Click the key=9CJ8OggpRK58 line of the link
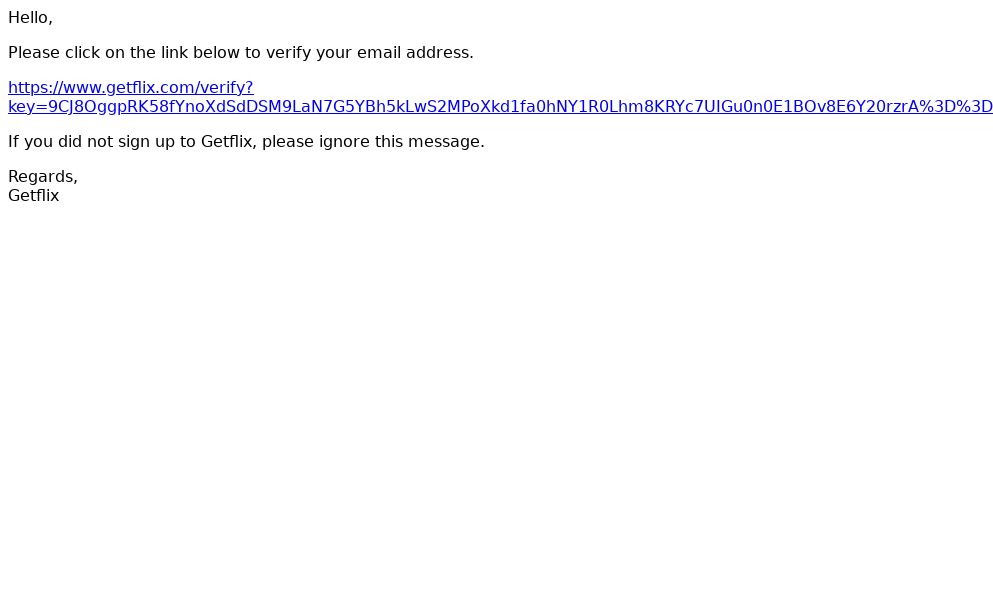 500,106
